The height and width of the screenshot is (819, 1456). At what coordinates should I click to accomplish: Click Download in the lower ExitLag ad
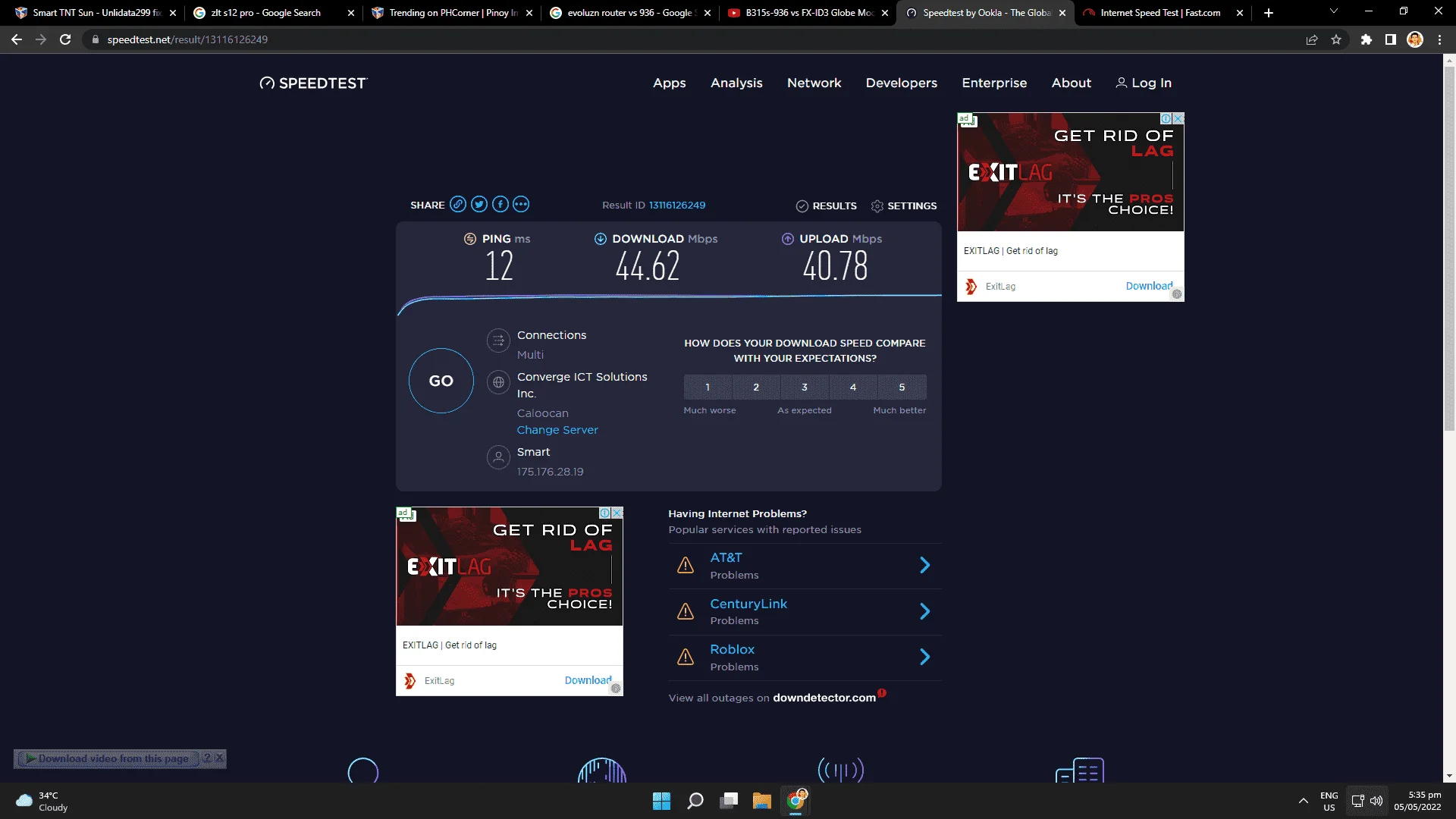pyautogui.click(x=588, y=680)
